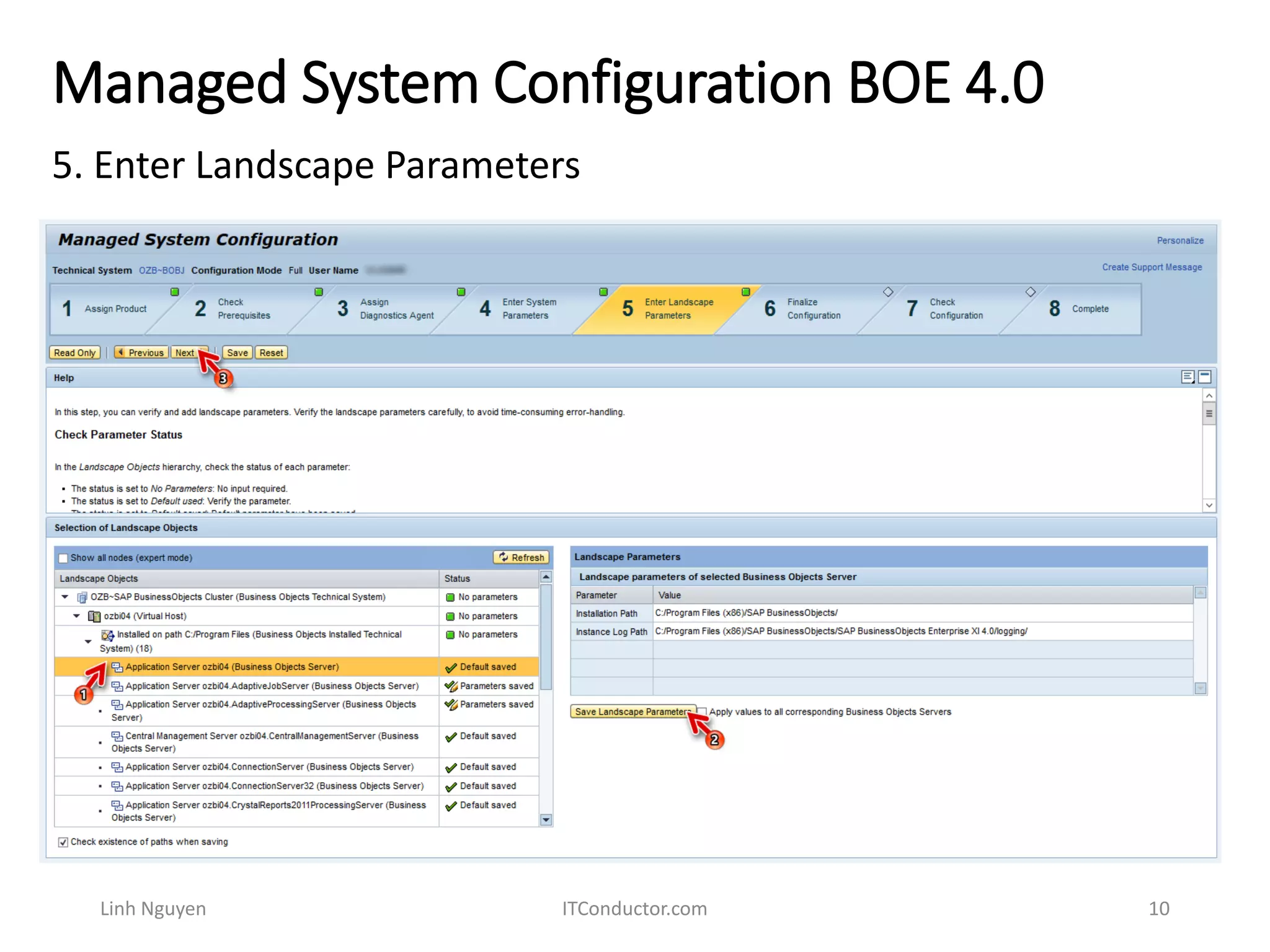Screen dimensions: 1270x952
Task: Click the Installed Technical System path icon
Action: 107,635
